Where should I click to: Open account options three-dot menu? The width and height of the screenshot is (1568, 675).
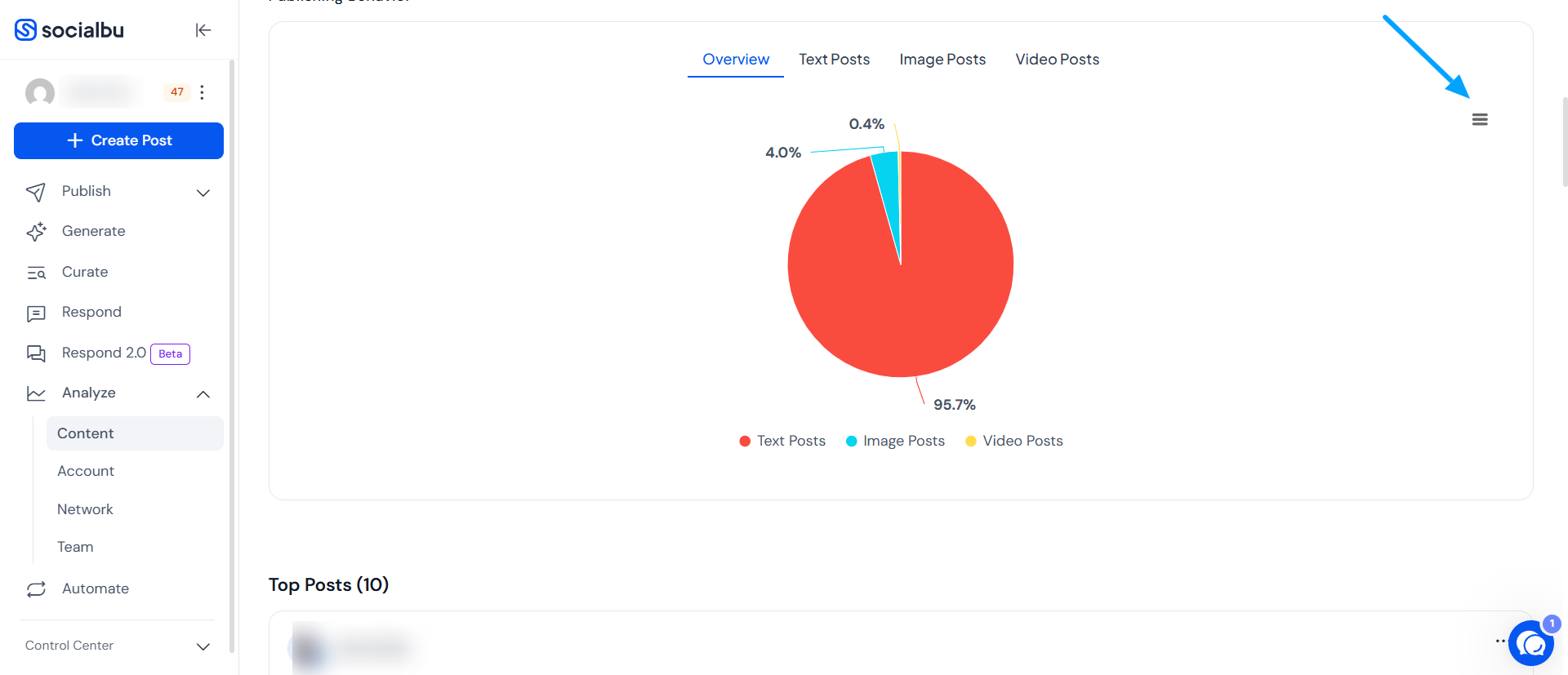coord(202,92)
